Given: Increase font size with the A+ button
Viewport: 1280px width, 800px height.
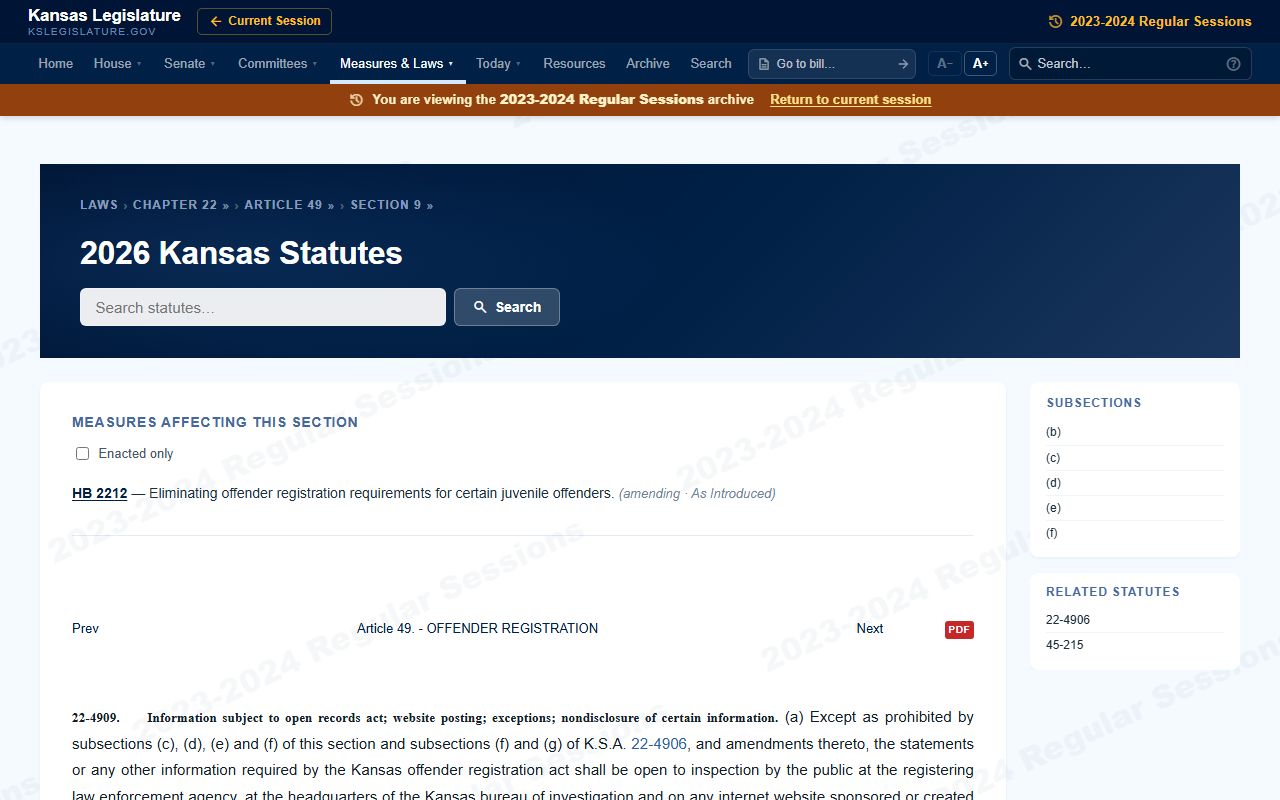Looking at the screenshot, I should click(980, 64).
